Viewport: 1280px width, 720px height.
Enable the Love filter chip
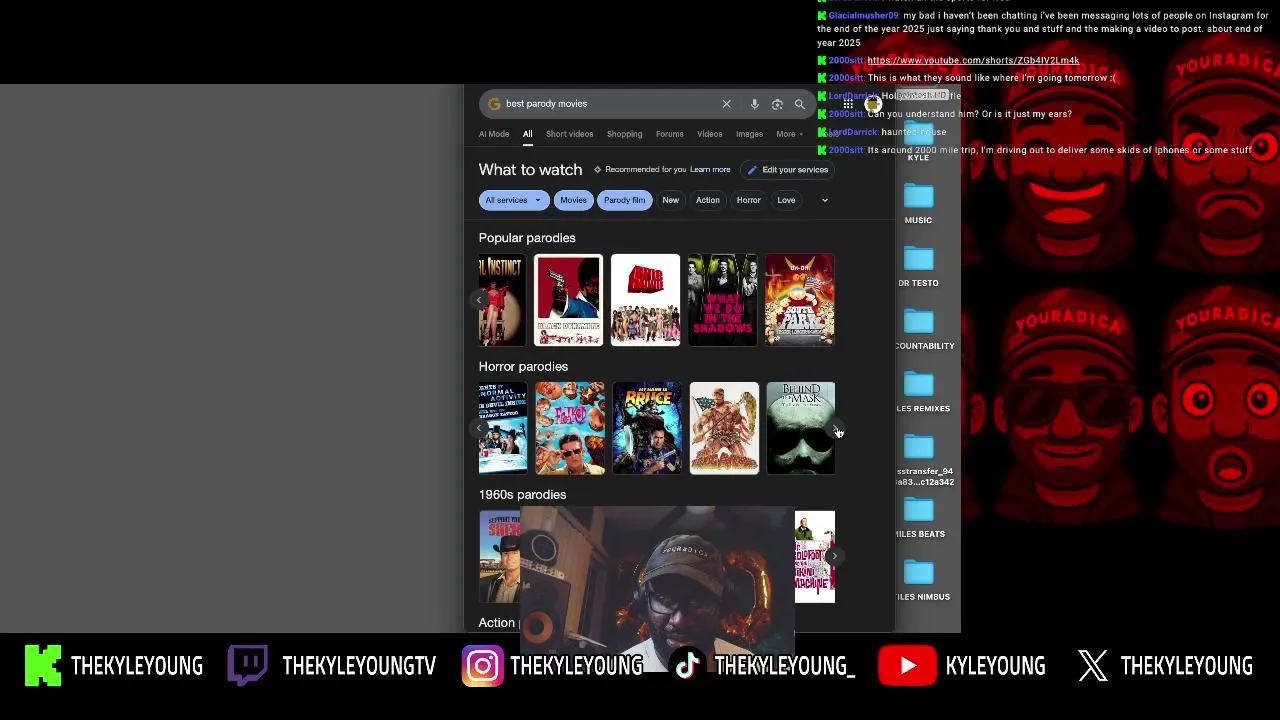tap(786, 200)
